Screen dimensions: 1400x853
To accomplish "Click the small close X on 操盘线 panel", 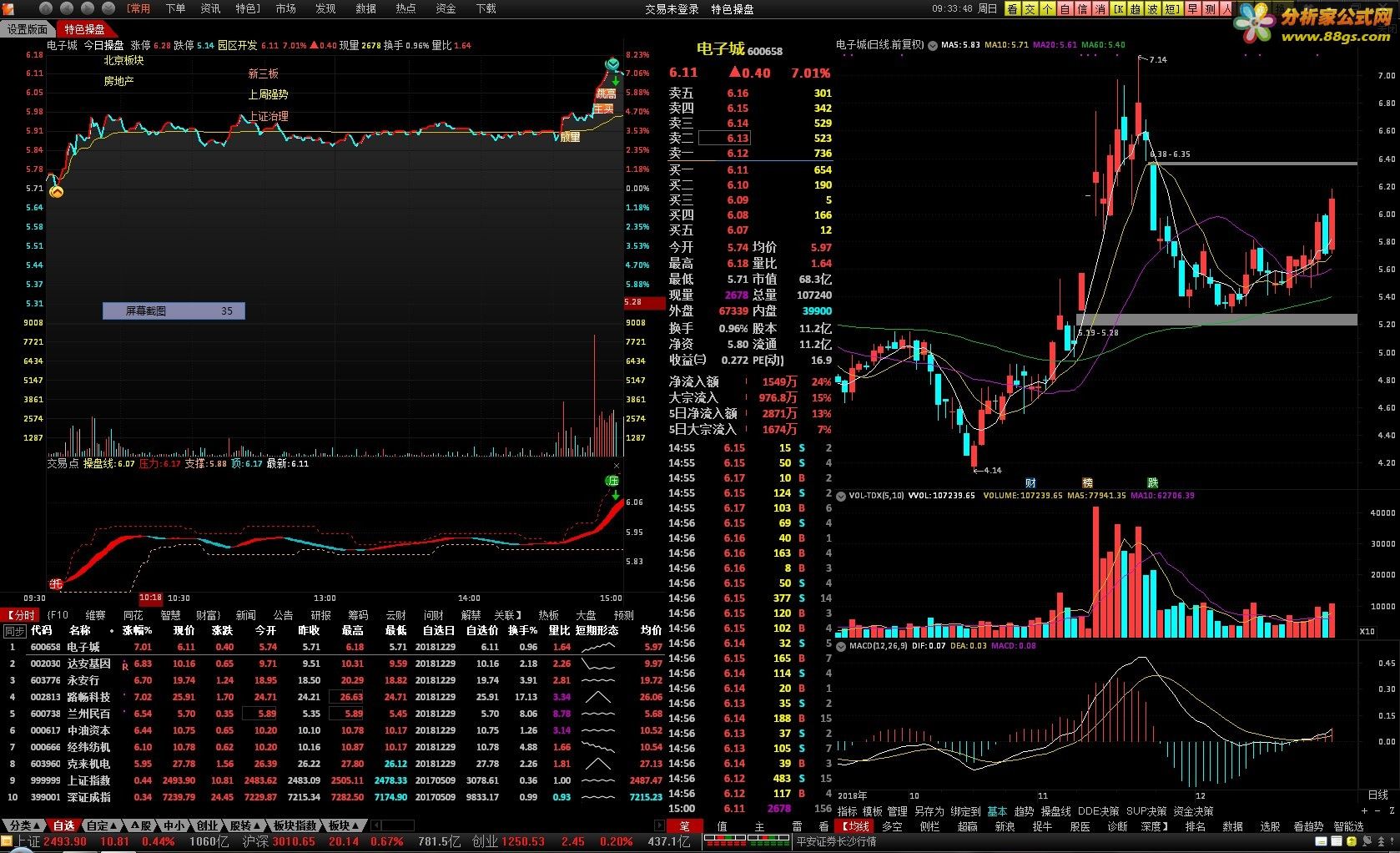I will click(617, 466).
